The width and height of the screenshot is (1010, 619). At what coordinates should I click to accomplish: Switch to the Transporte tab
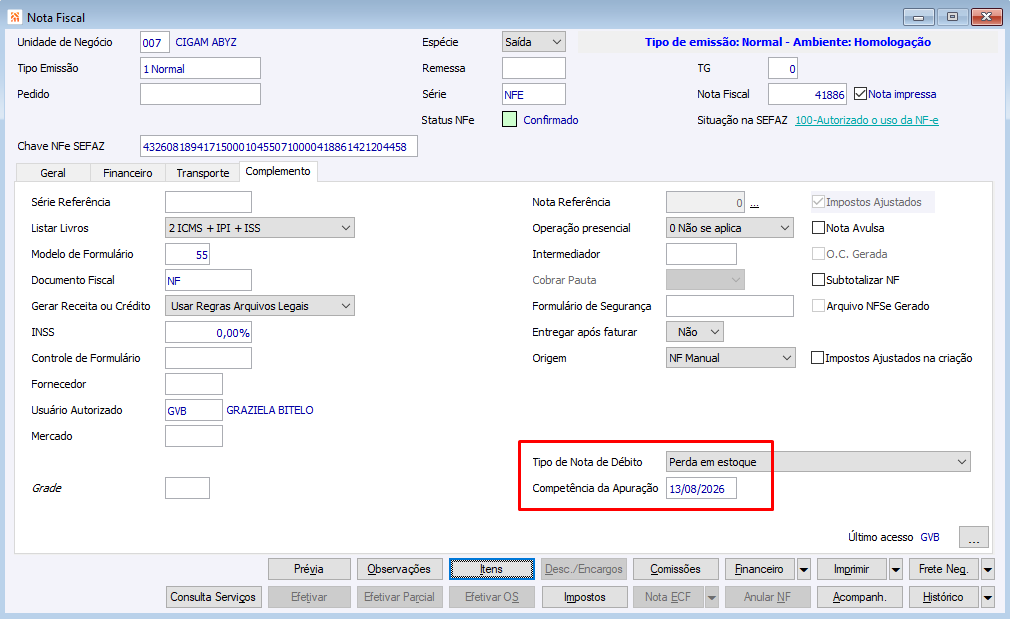(203, 173)
